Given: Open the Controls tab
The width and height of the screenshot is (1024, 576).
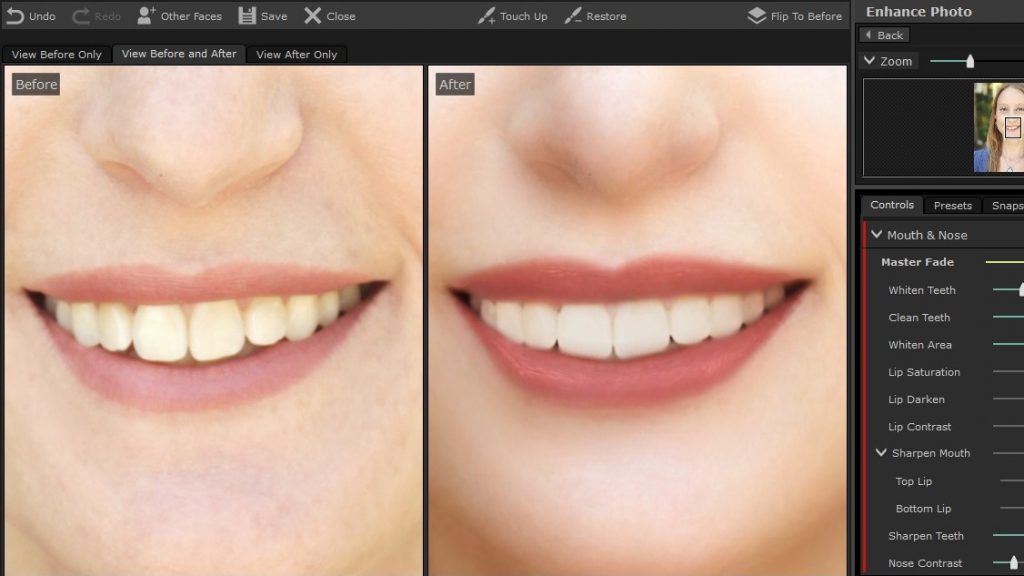Looking at the screenshot, I should click(x=891, y=204).
